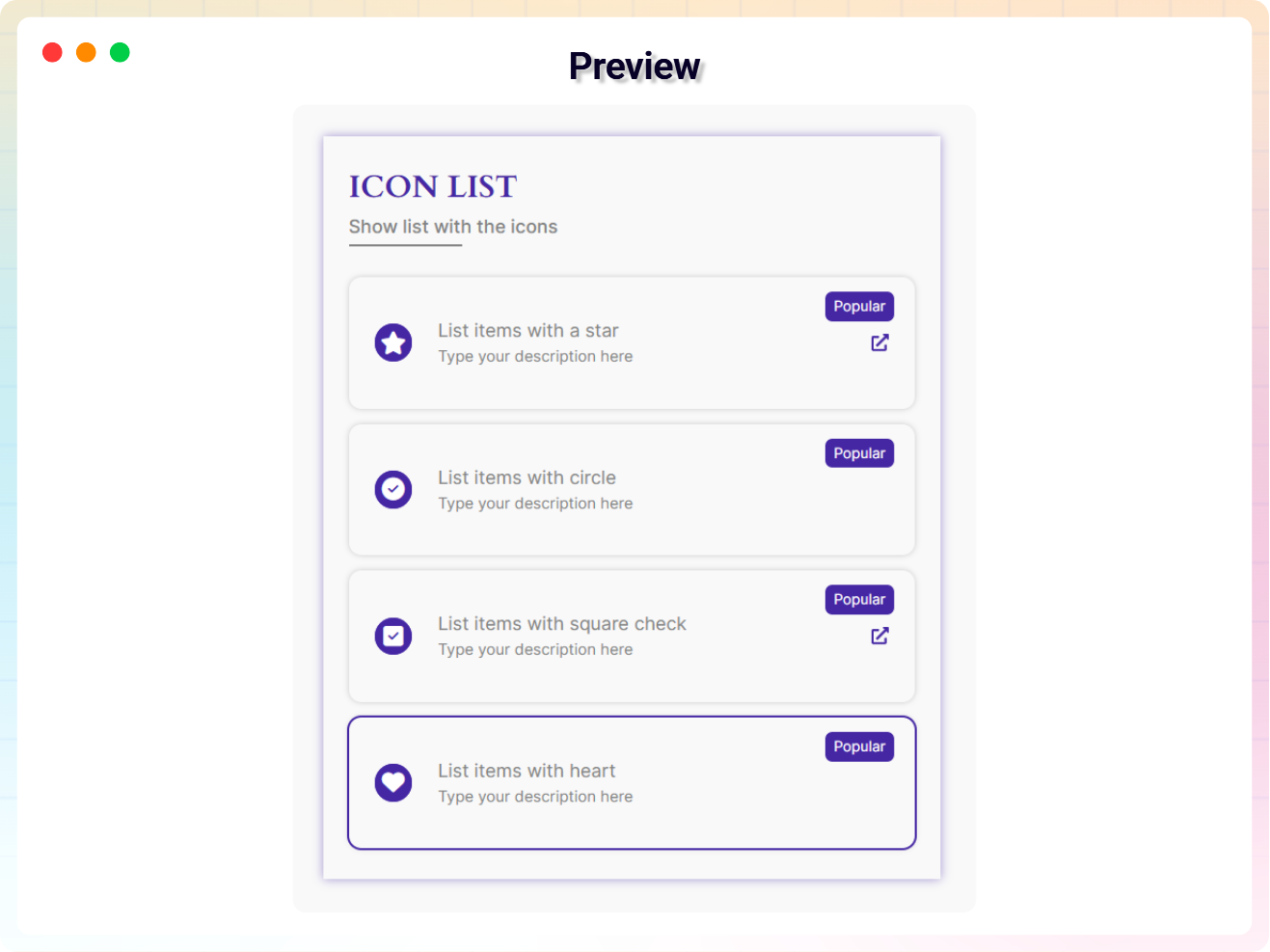Click the orange window dot
This screenshot has width=1270, height=952.
(x=86, y=52)
